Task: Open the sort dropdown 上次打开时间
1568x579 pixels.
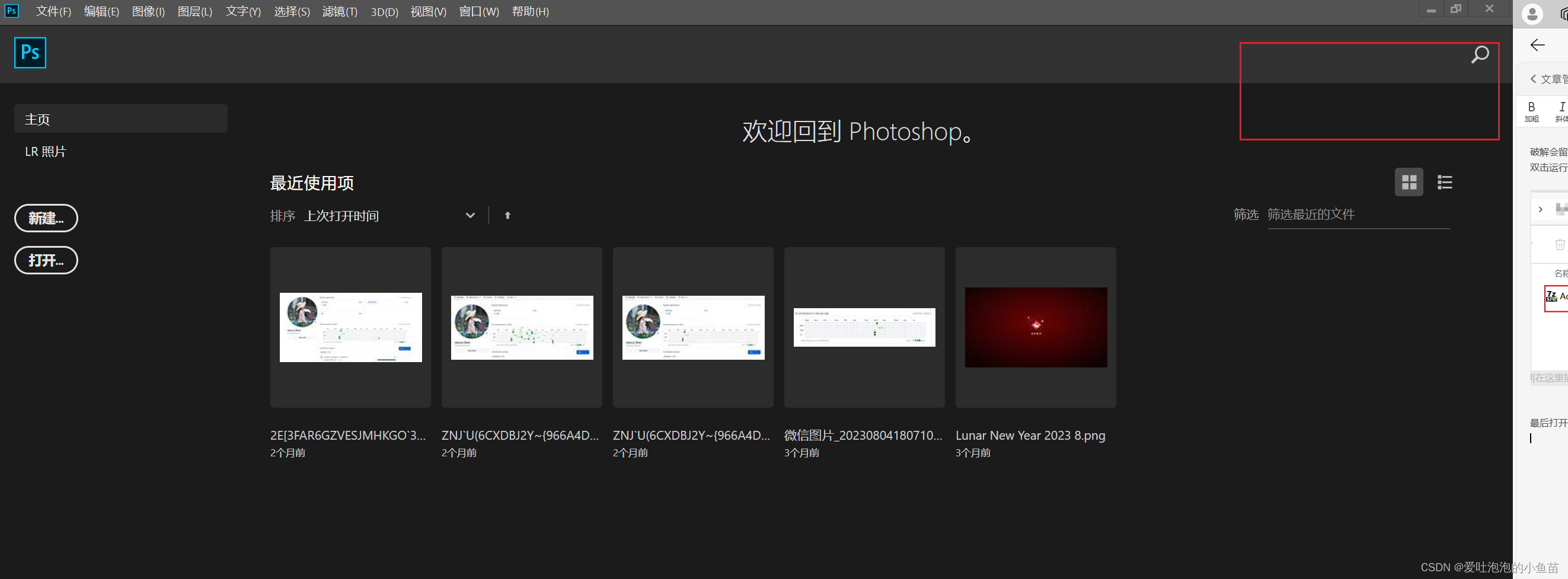Action: [x=390, y=216]
